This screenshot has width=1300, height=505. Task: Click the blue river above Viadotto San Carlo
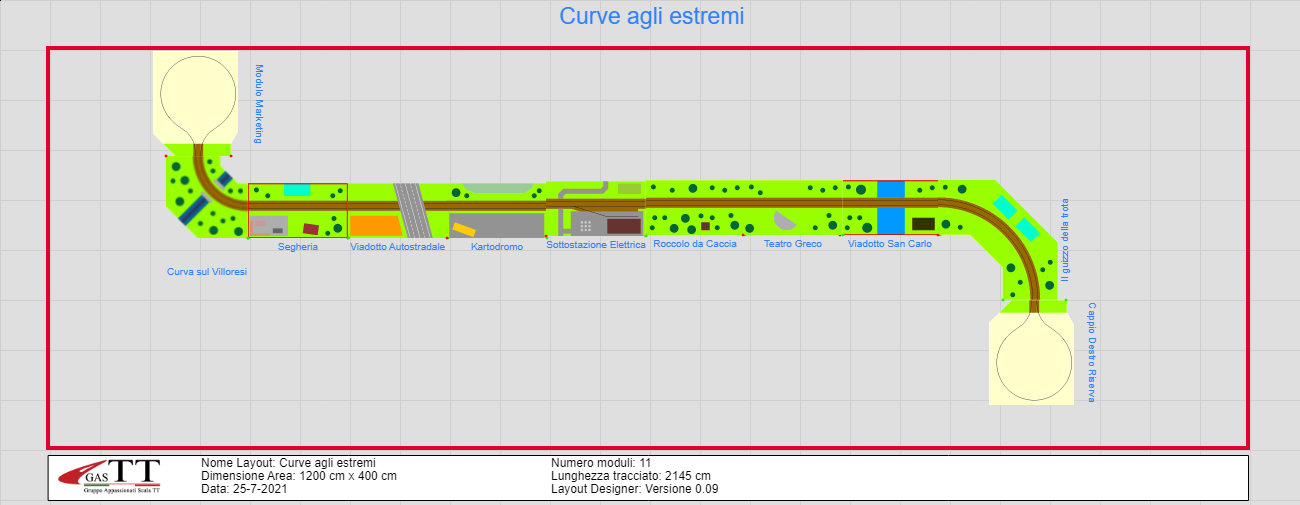[x=890, y=188]
